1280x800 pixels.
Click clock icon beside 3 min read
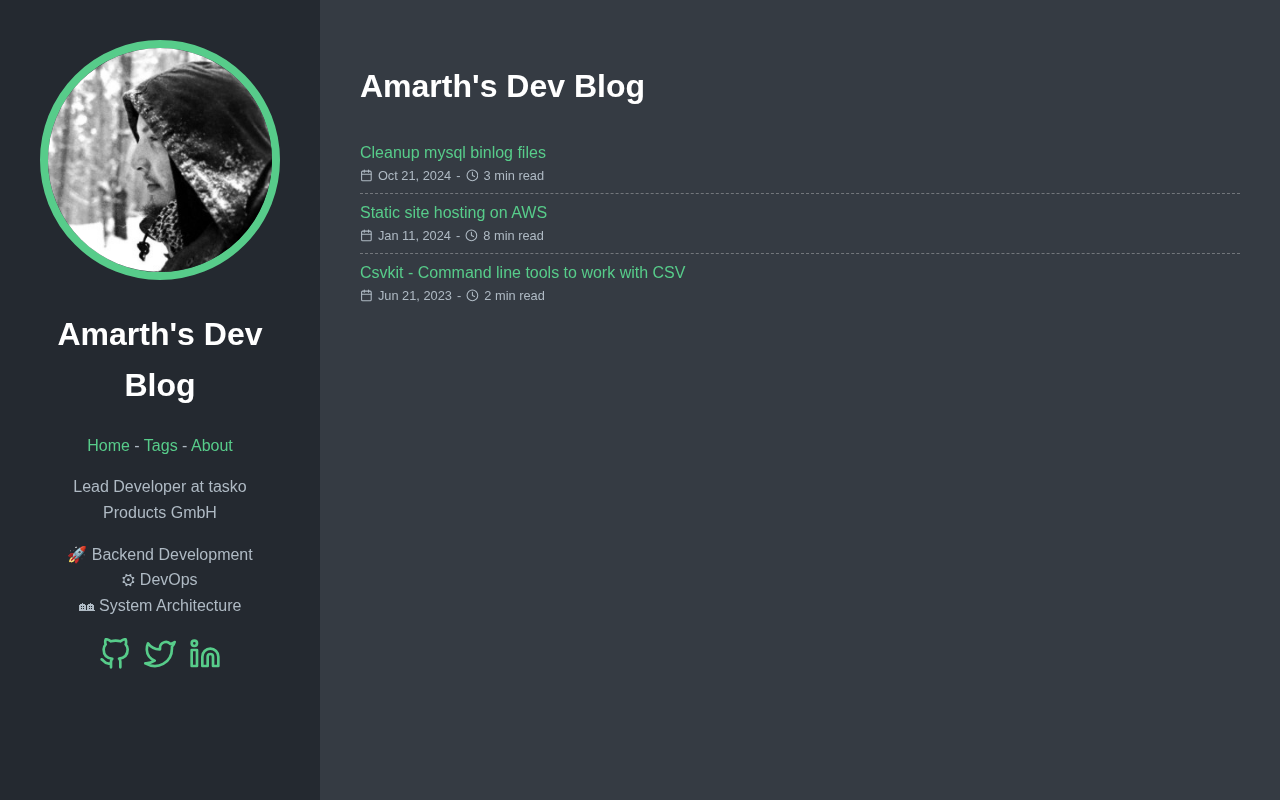click(x=472, y=176)
